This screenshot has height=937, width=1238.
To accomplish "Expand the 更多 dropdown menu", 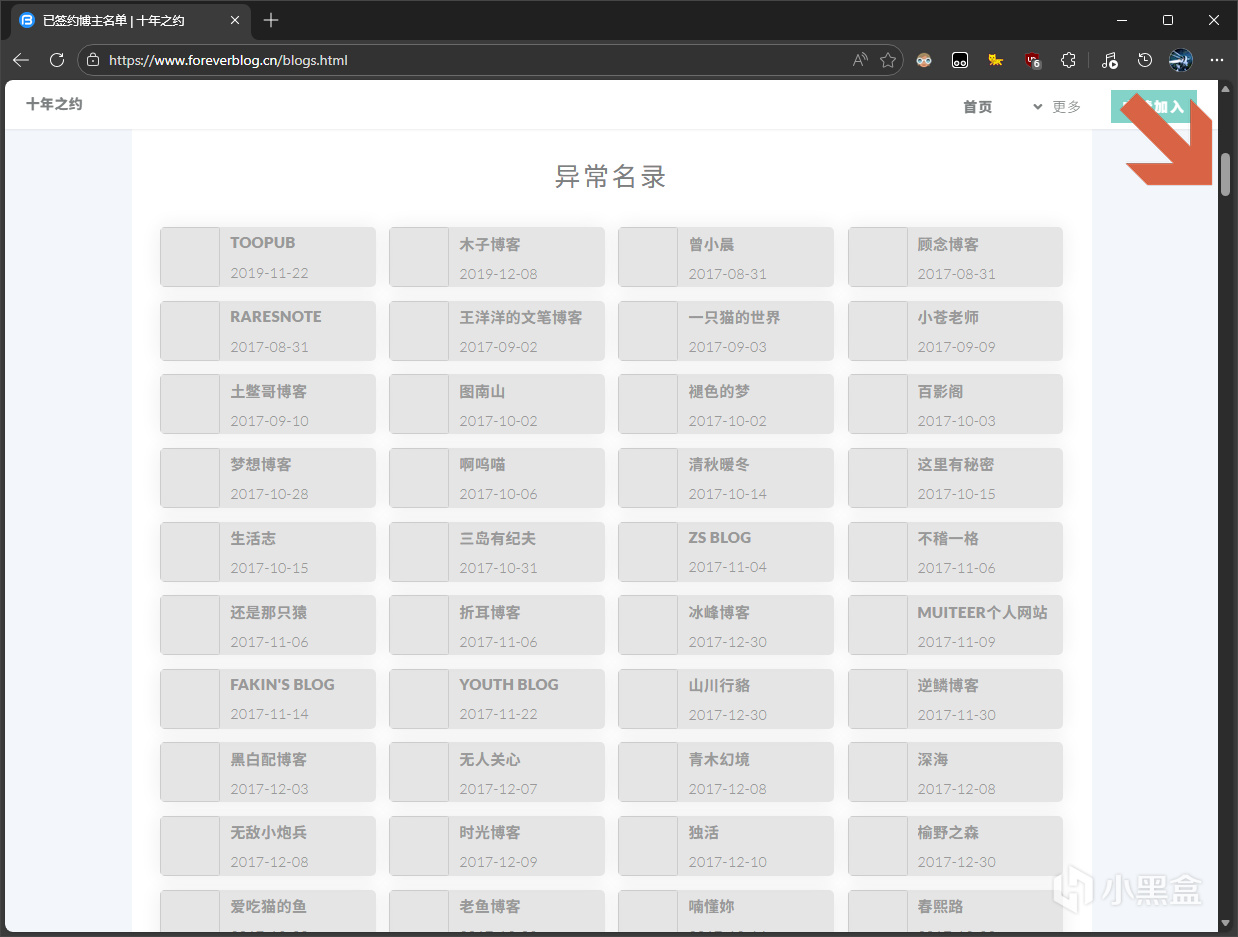I will pyautogui.click(x=1057, y=106).
